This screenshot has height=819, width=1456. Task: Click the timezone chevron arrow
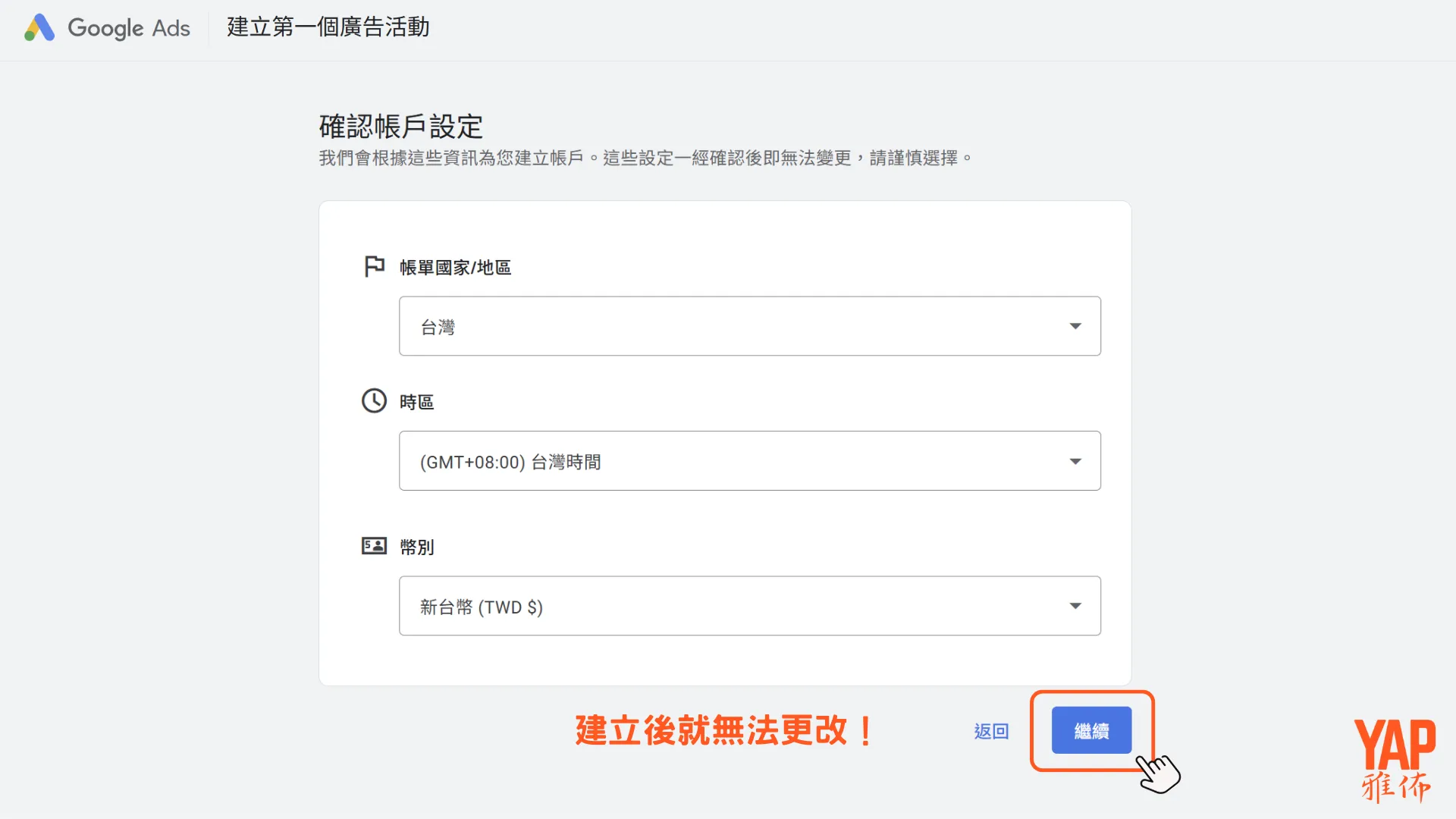[x=1075, y=460]
